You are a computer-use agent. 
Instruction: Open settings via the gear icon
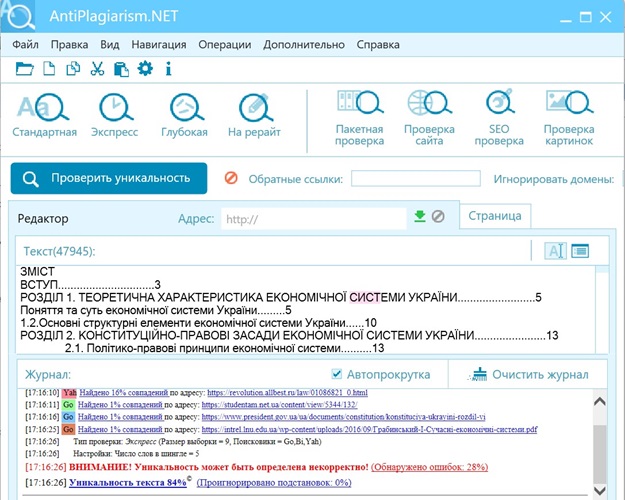[x=145, y=69]
